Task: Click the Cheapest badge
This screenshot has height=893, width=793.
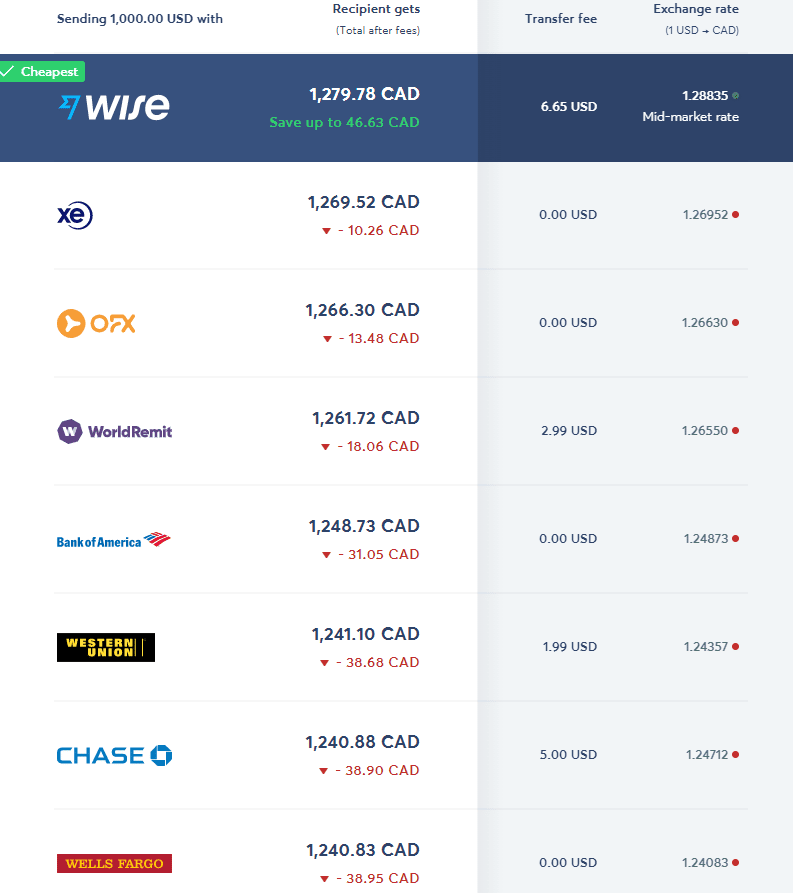Action: 42,71
